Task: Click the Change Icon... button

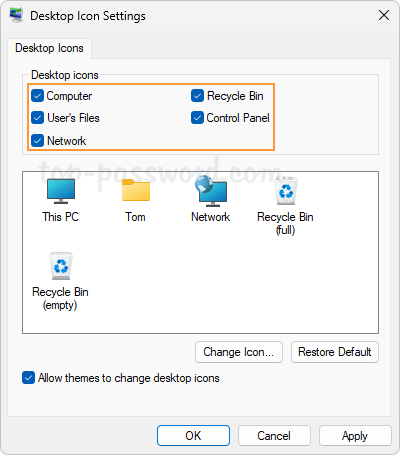Action: [239, 352]
